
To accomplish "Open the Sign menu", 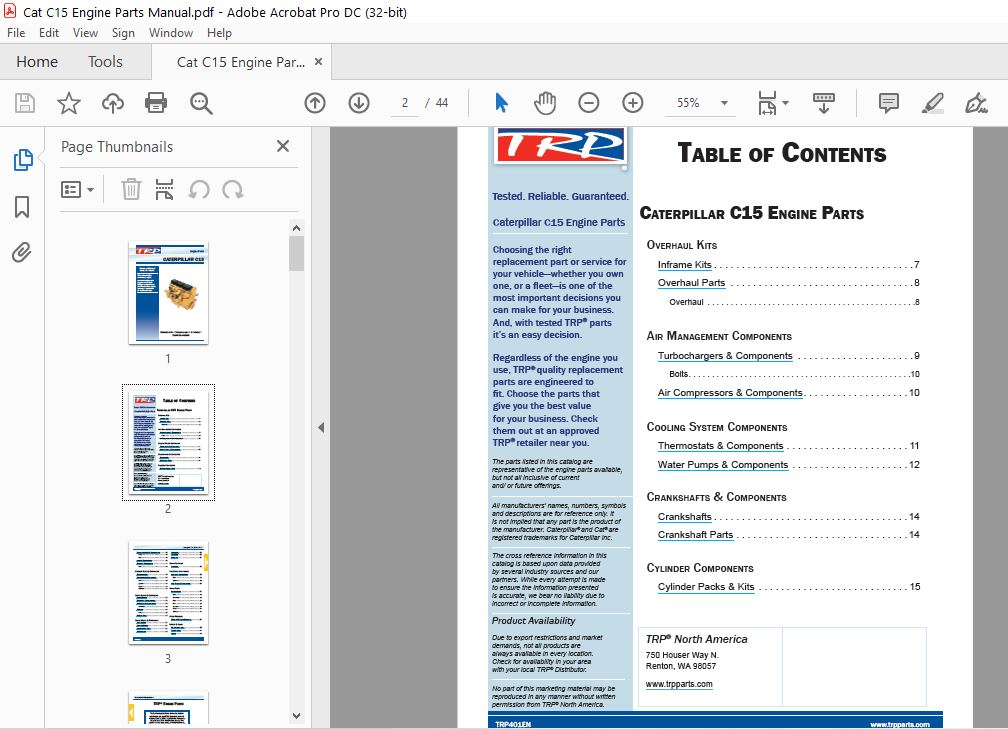I will tap(123, 33).
